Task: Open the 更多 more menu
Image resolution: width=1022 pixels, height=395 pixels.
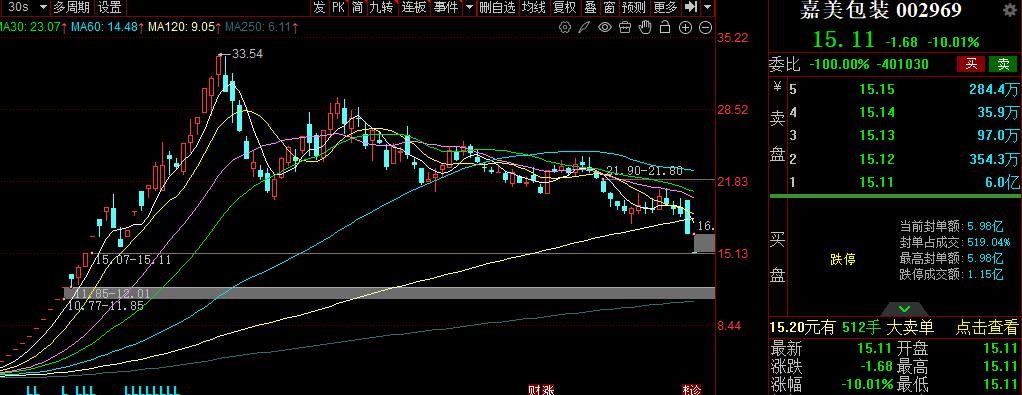Action: [x=665, y=7]
